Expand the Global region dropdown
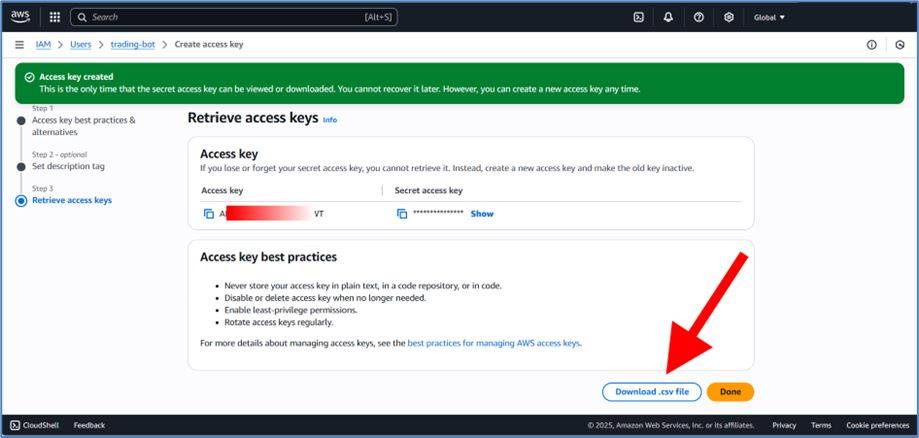Viewport: 919px width, 438px height. click(x=769, y=17)
